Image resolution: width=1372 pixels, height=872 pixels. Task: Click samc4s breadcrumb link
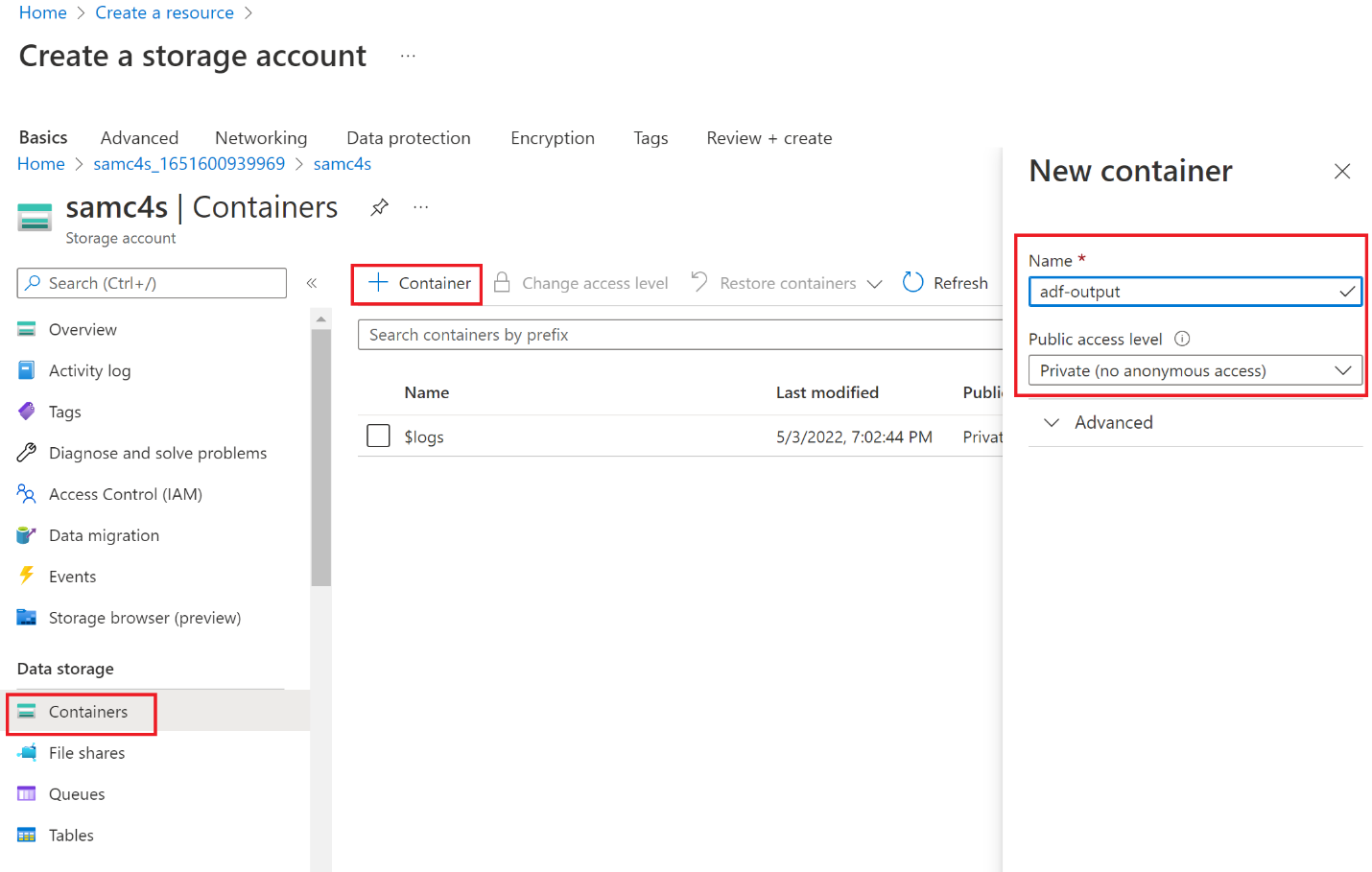coord(343,164)
